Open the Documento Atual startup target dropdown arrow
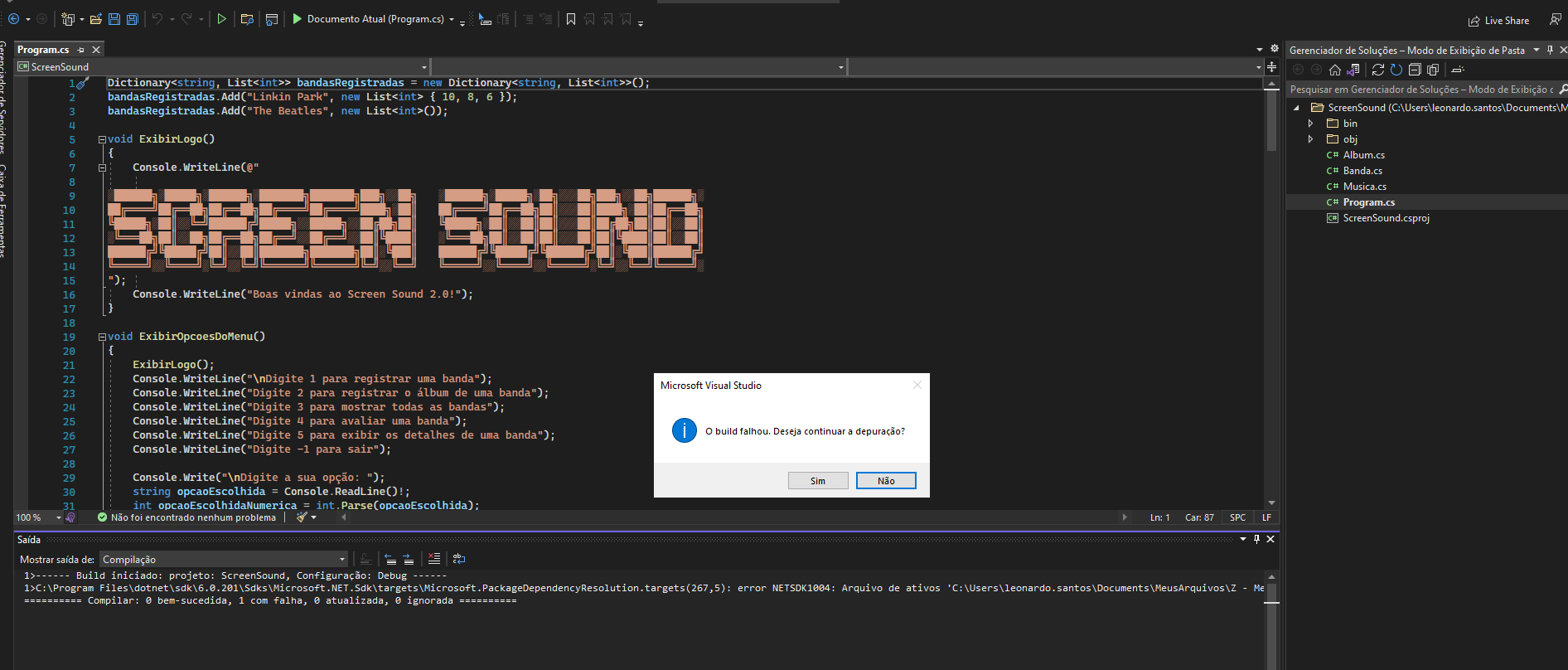This screenshot has width=1568, height=670. point(452,20)
